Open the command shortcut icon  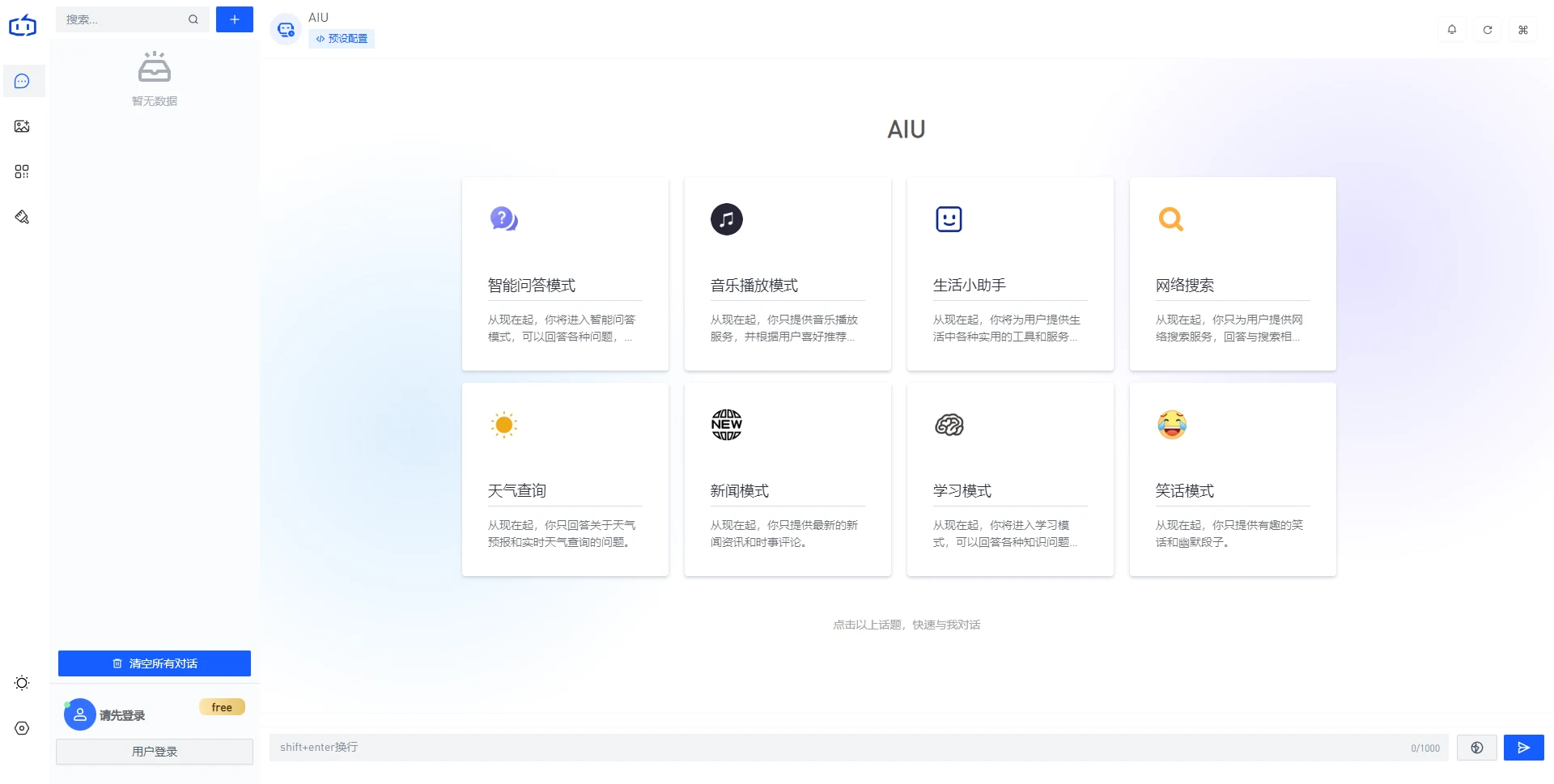pyautogui.click(x=1523, y=30)
